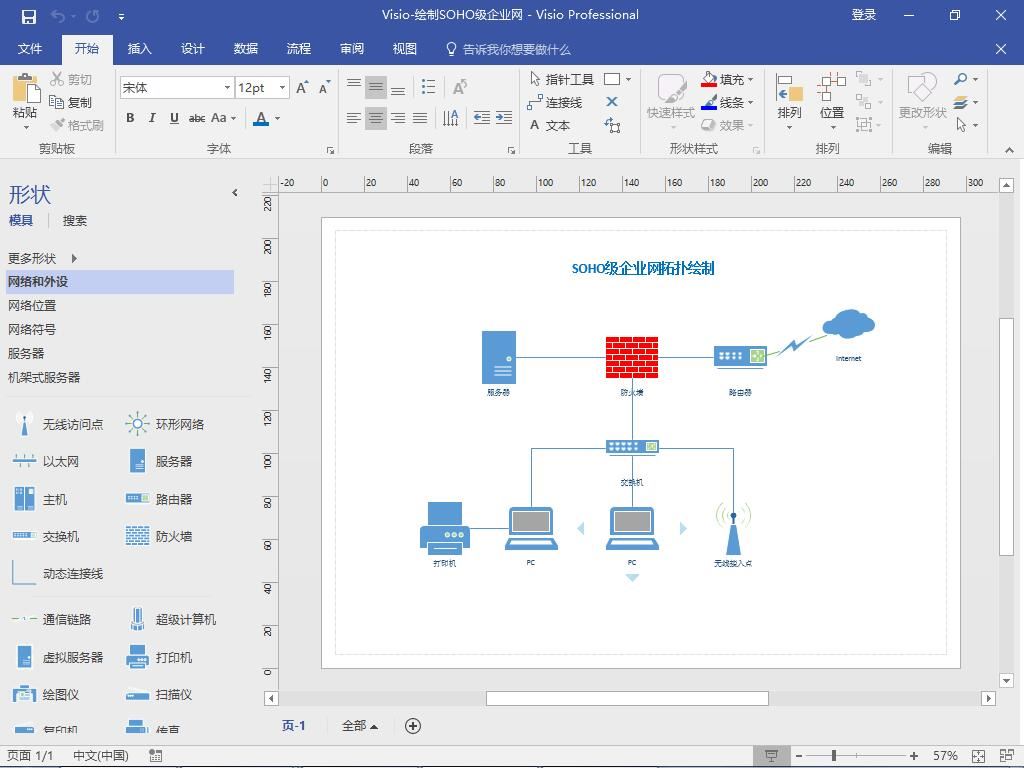This screenshot has width=1024, height=768.
Task: Click the add page plus icon
Action: pos(413,726)
